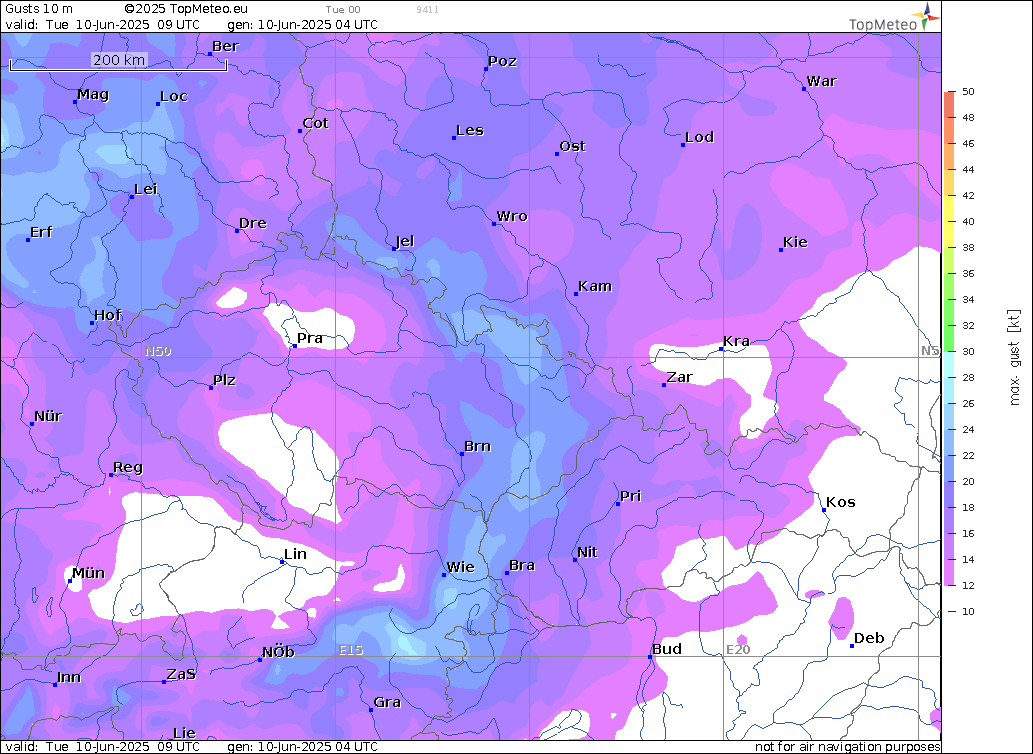Click the 'Gusts 10 m' title text
Image resolution: width=1033 pixels, height=754 pixels.
(39, 9)
